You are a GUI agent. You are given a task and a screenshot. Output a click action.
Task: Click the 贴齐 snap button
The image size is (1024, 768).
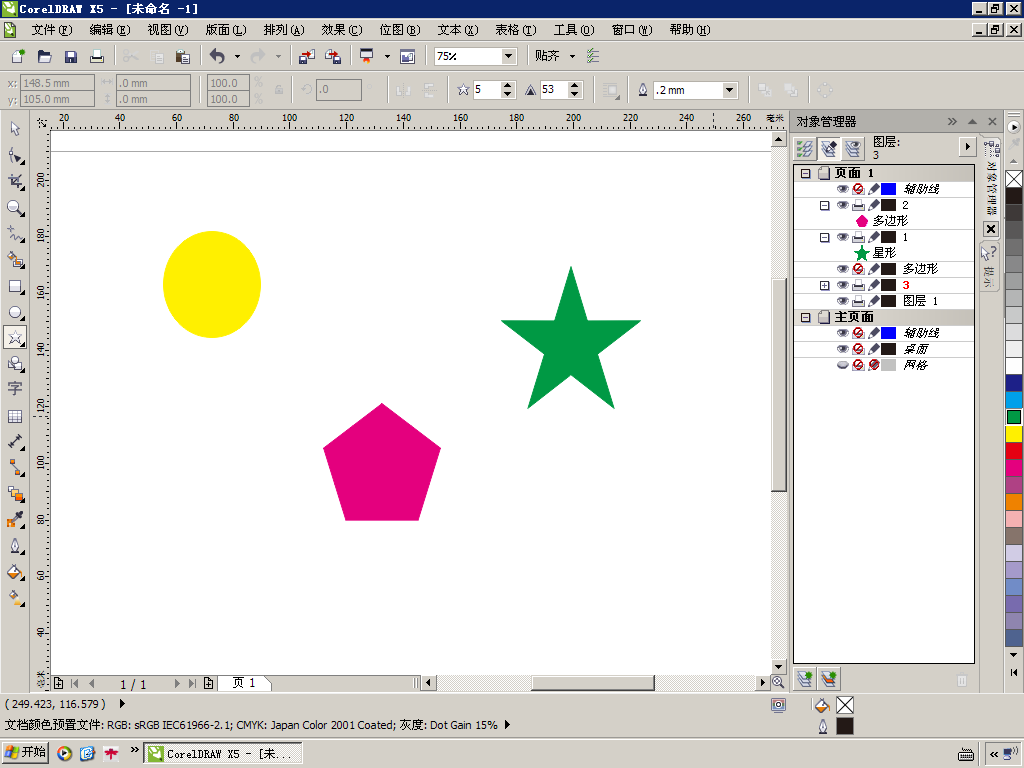(547, 56)
